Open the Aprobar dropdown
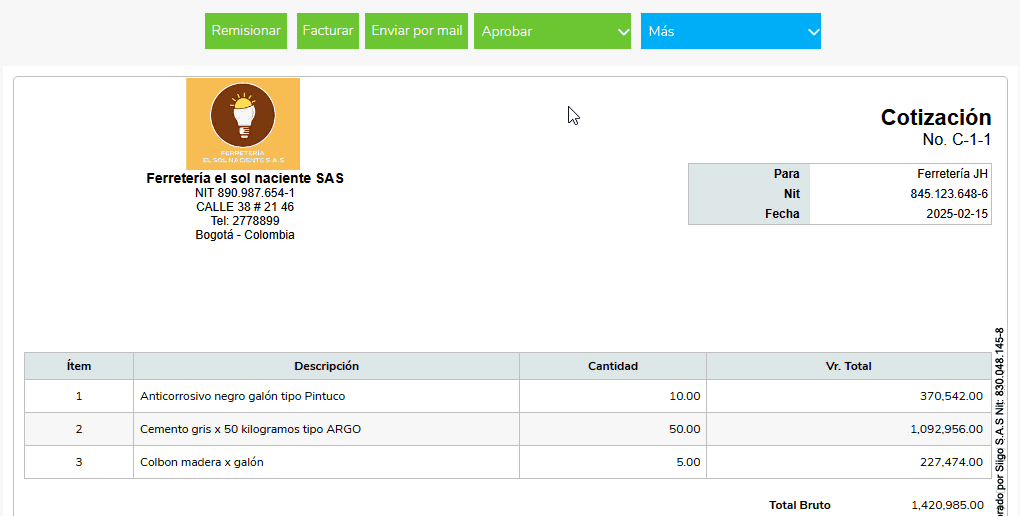 552,31
